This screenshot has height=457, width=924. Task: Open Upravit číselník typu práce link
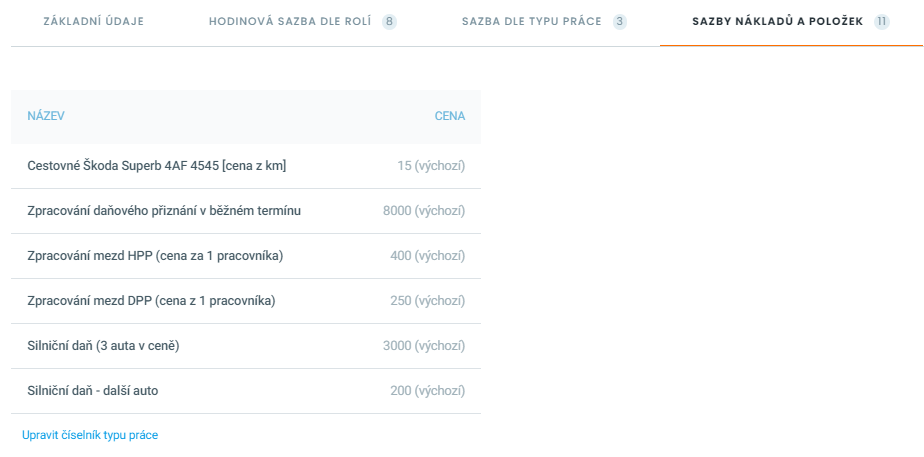(x=90, y=435)
